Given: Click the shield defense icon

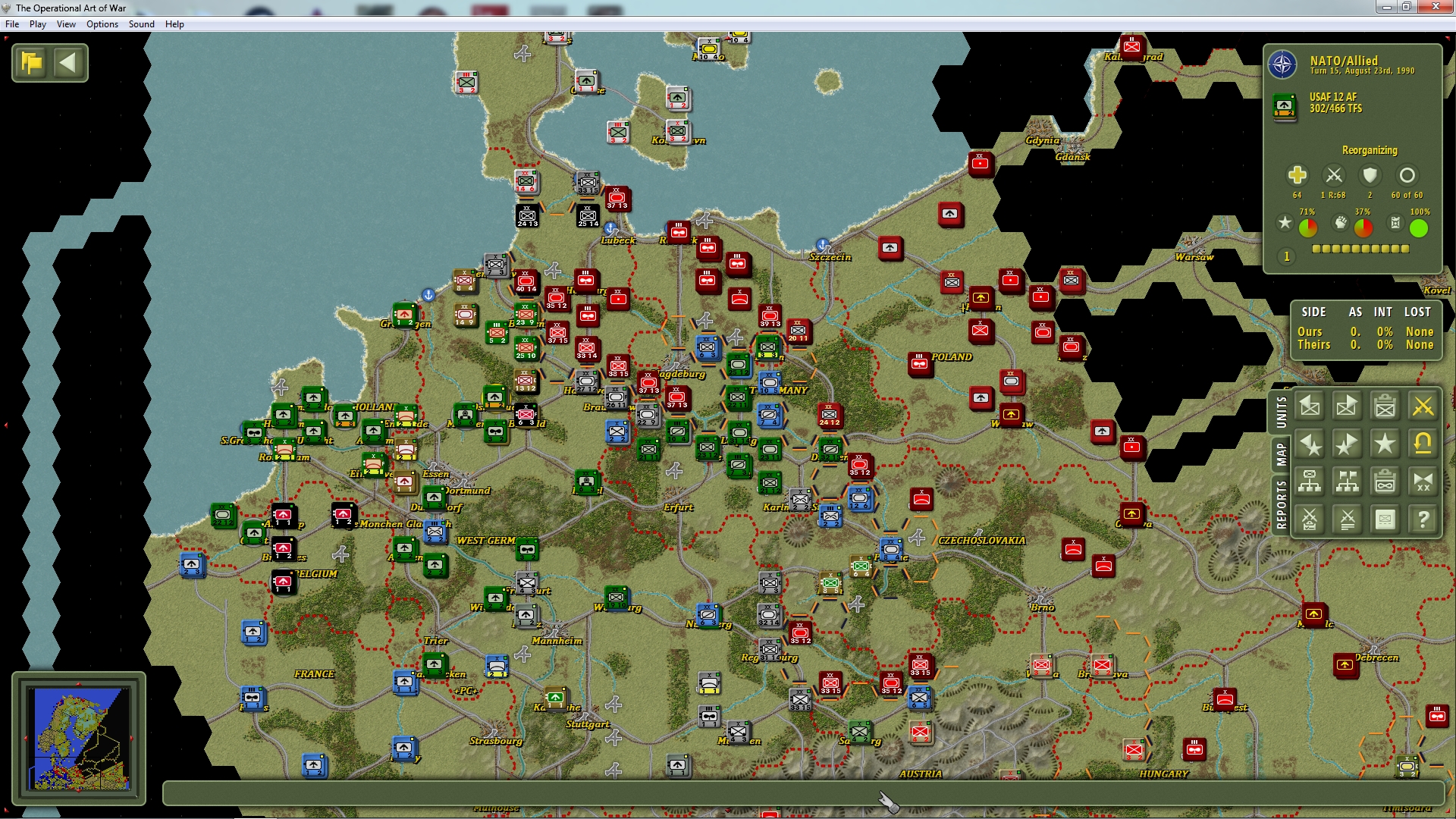Looking at the screenshot, I should [x=1370, y=175].
